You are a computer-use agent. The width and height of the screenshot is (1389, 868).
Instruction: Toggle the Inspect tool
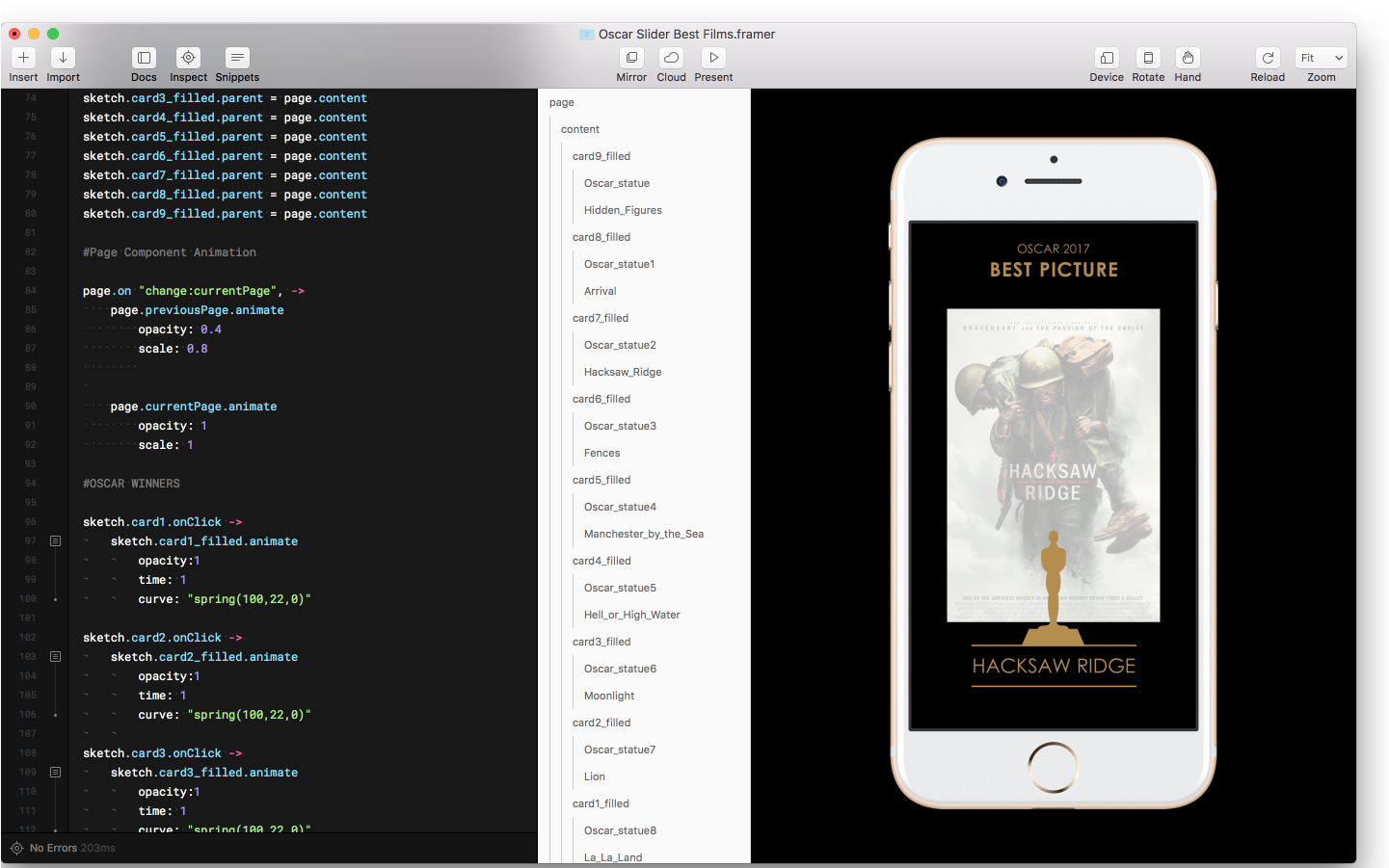[188, 59]
